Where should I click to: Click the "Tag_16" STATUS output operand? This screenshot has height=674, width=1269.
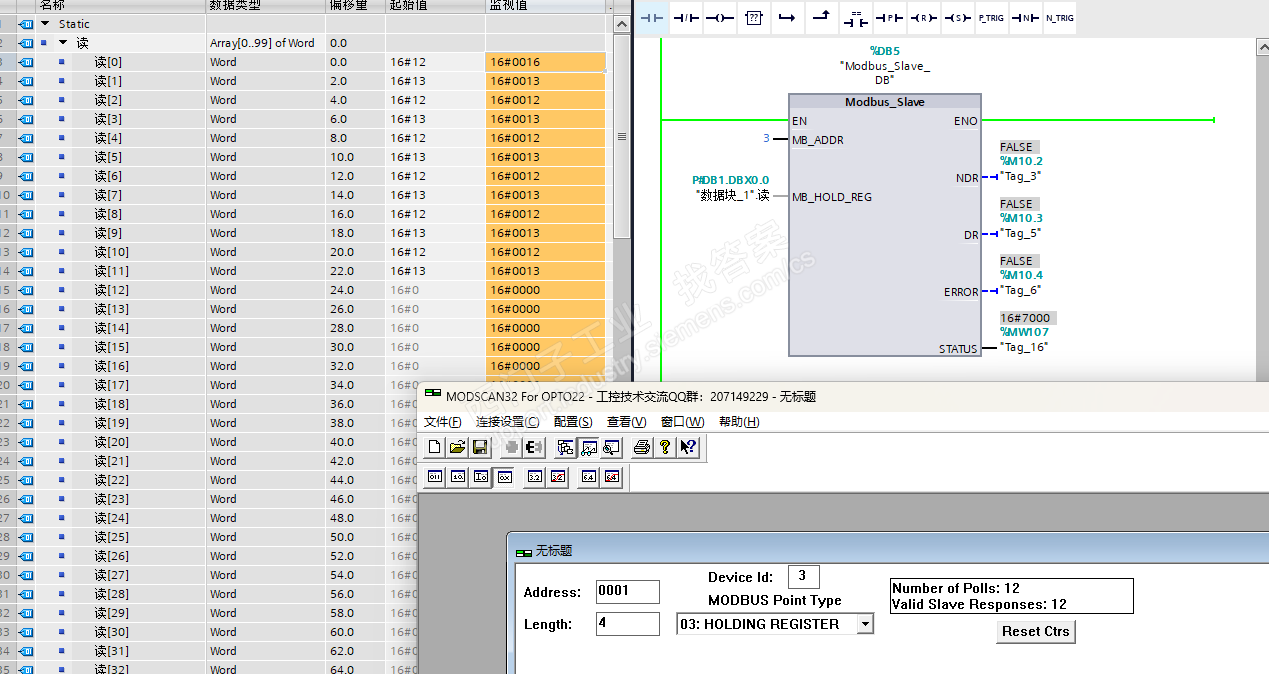coord(1023,347)
